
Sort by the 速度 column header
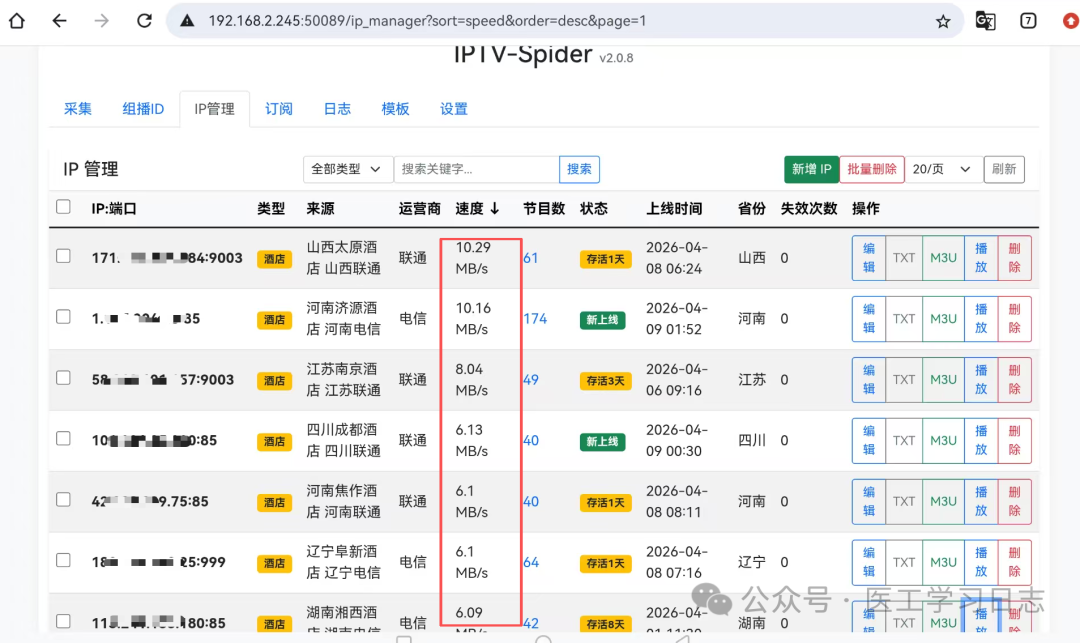click(x=477, y=209)
